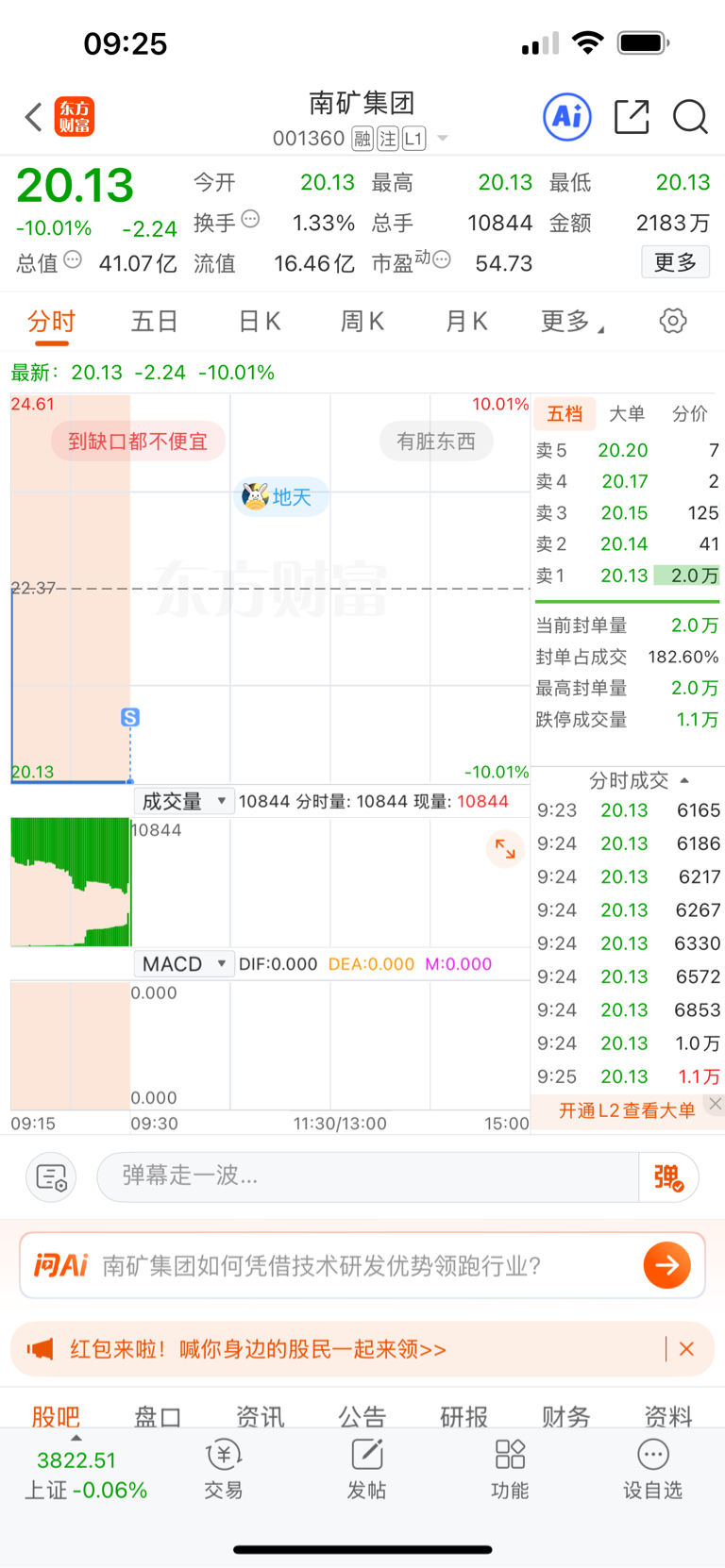Tap the 问Ai question suggestion box
The width and height of the screenshot is (725, 1568).
362,1265
